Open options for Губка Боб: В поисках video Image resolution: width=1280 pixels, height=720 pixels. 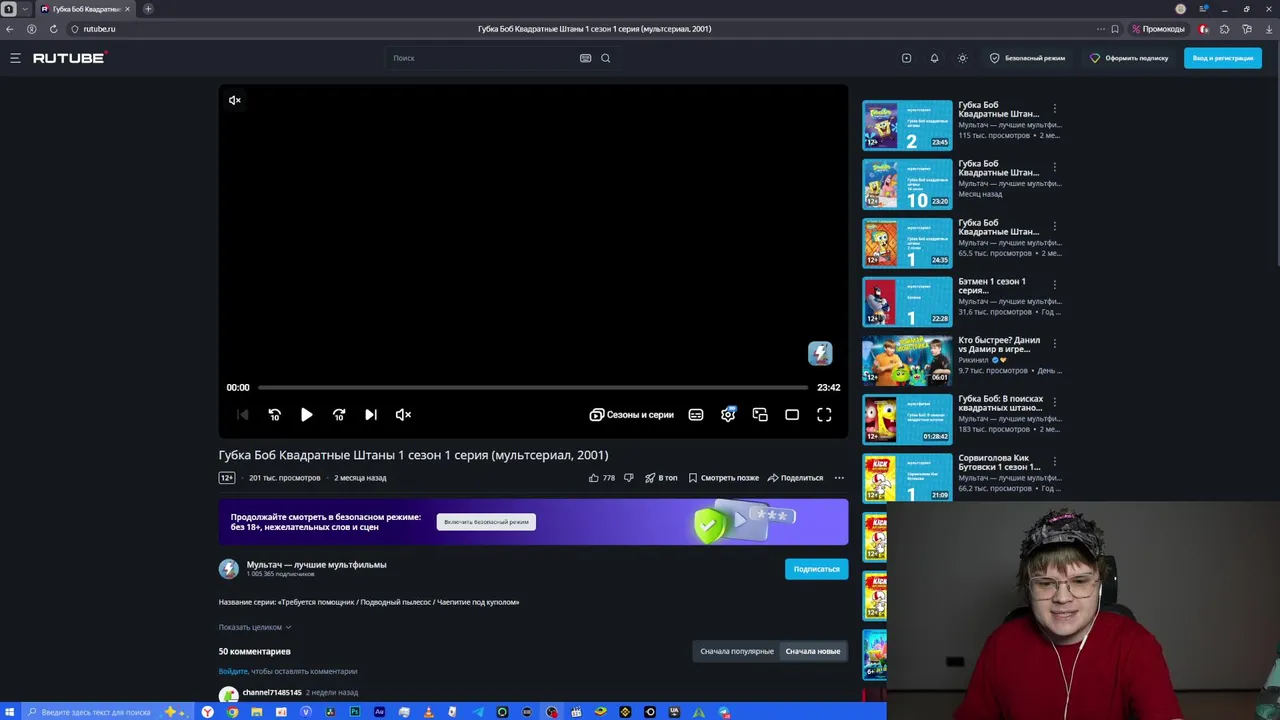(x=1054, y=402)
